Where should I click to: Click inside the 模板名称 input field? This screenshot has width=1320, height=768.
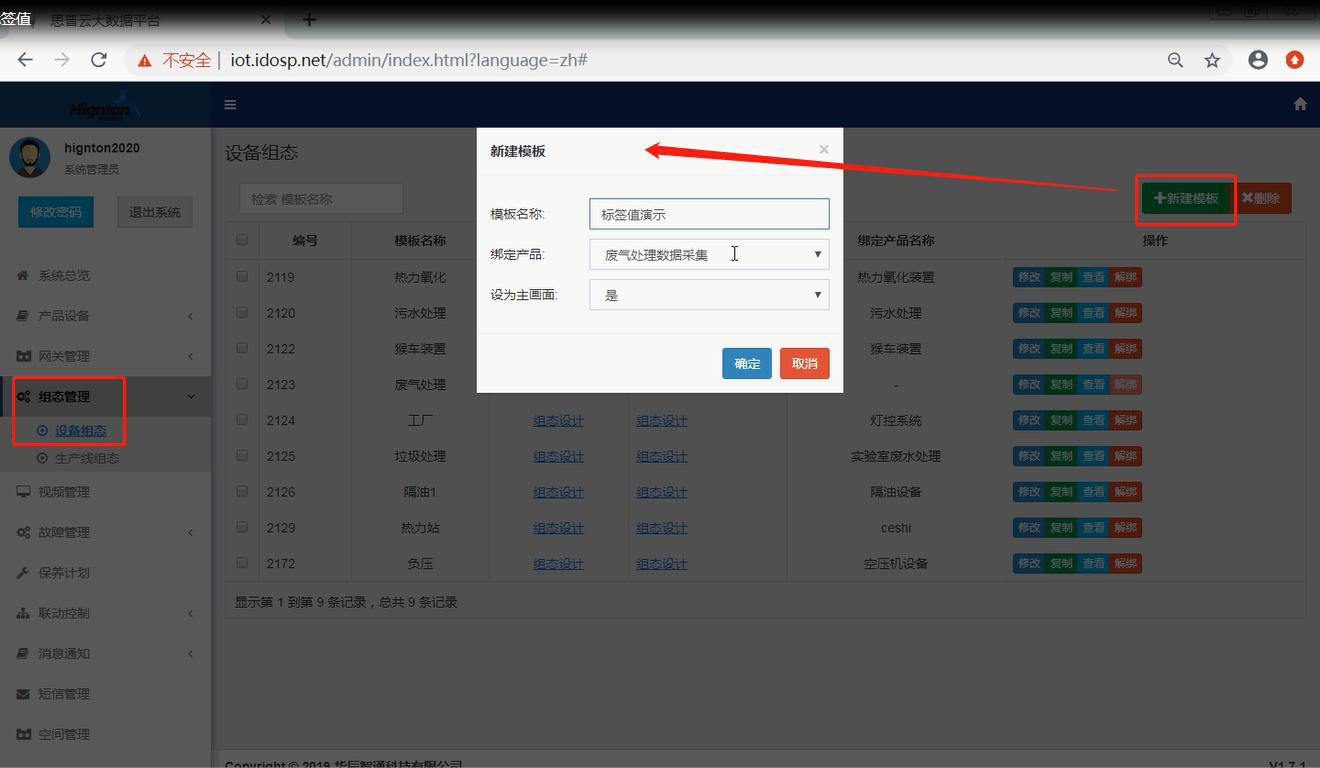(x=709, y=213)
